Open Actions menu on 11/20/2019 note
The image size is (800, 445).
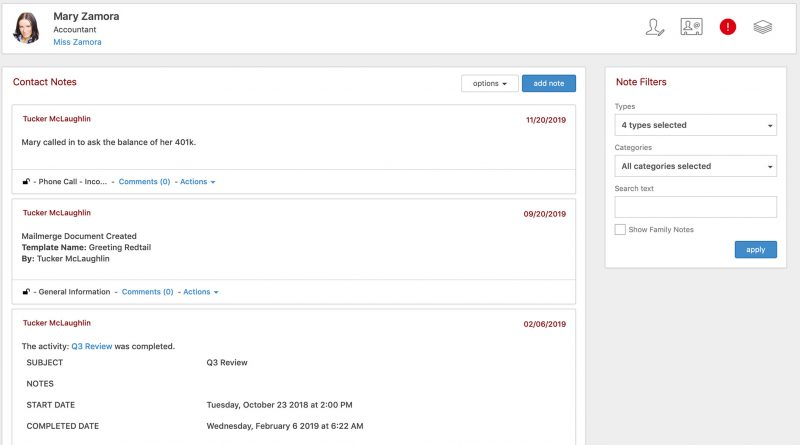[197, 182]
